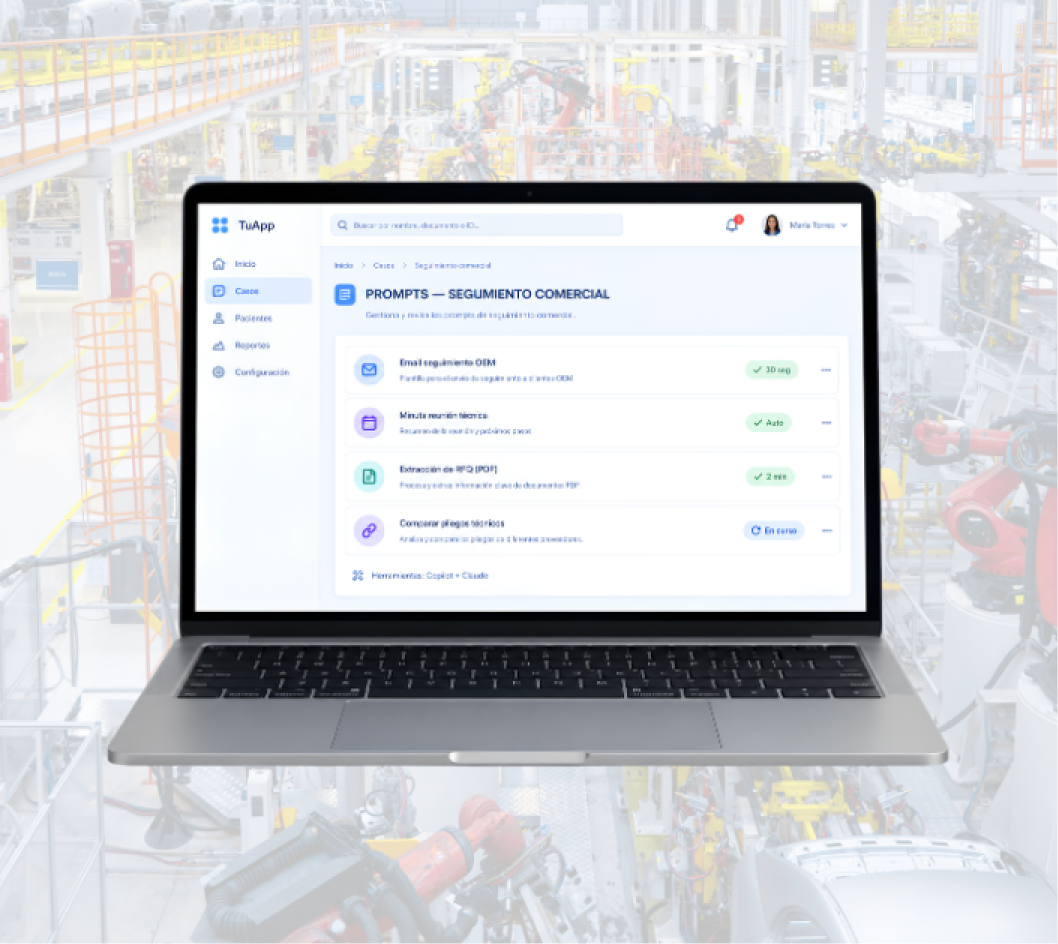Click the Comparar pliegos link icon
The image size is (1058, 944).
tap(369, 531)
